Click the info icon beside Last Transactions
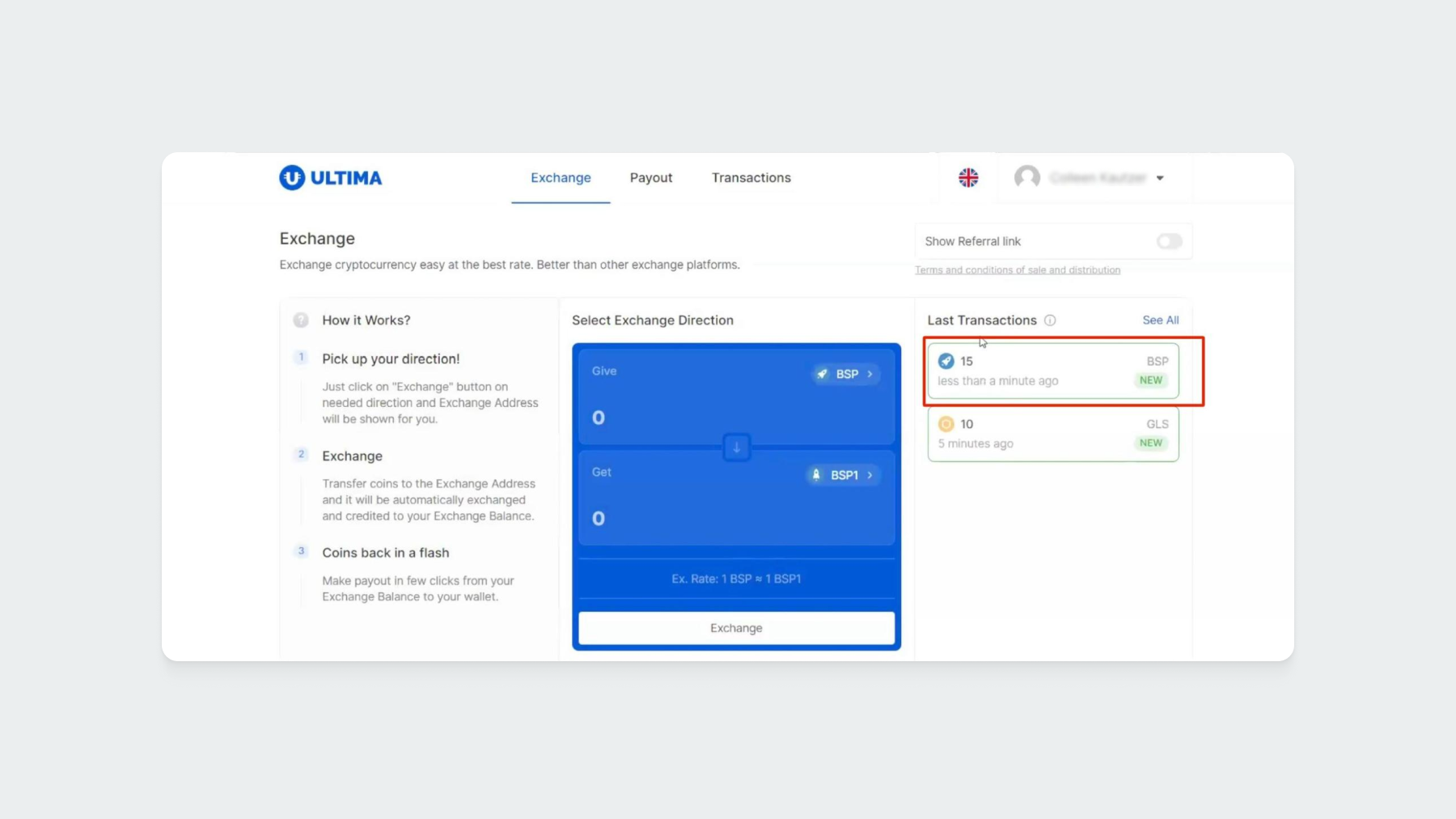1456x819 pixels. [x=1050, y=320]
